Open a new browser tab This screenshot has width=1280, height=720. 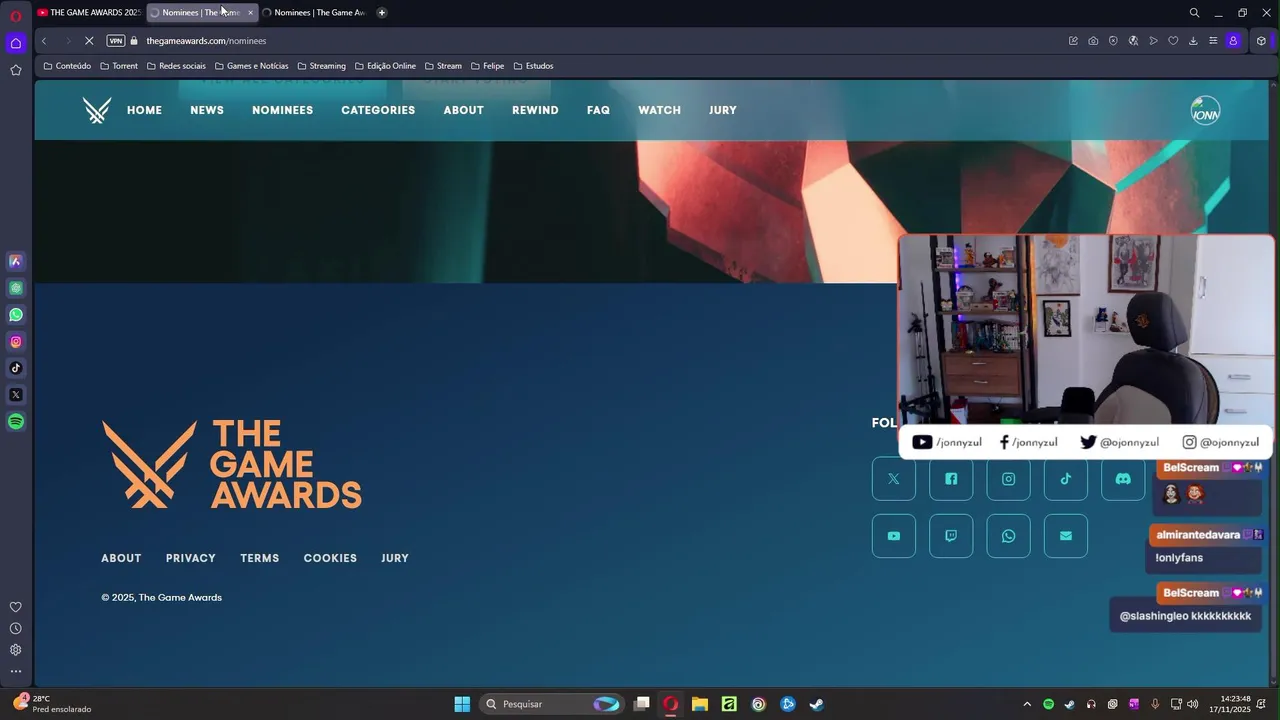click(381, 13)
